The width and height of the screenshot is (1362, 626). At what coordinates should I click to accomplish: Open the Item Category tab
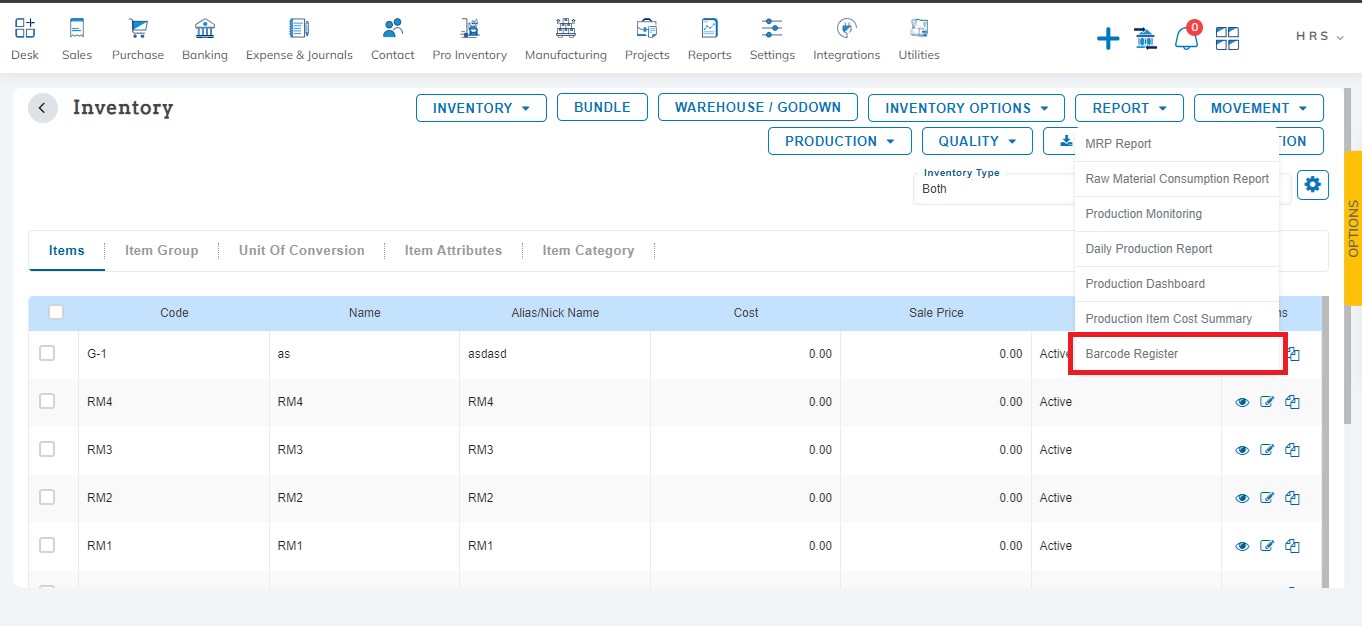[588, 250]
